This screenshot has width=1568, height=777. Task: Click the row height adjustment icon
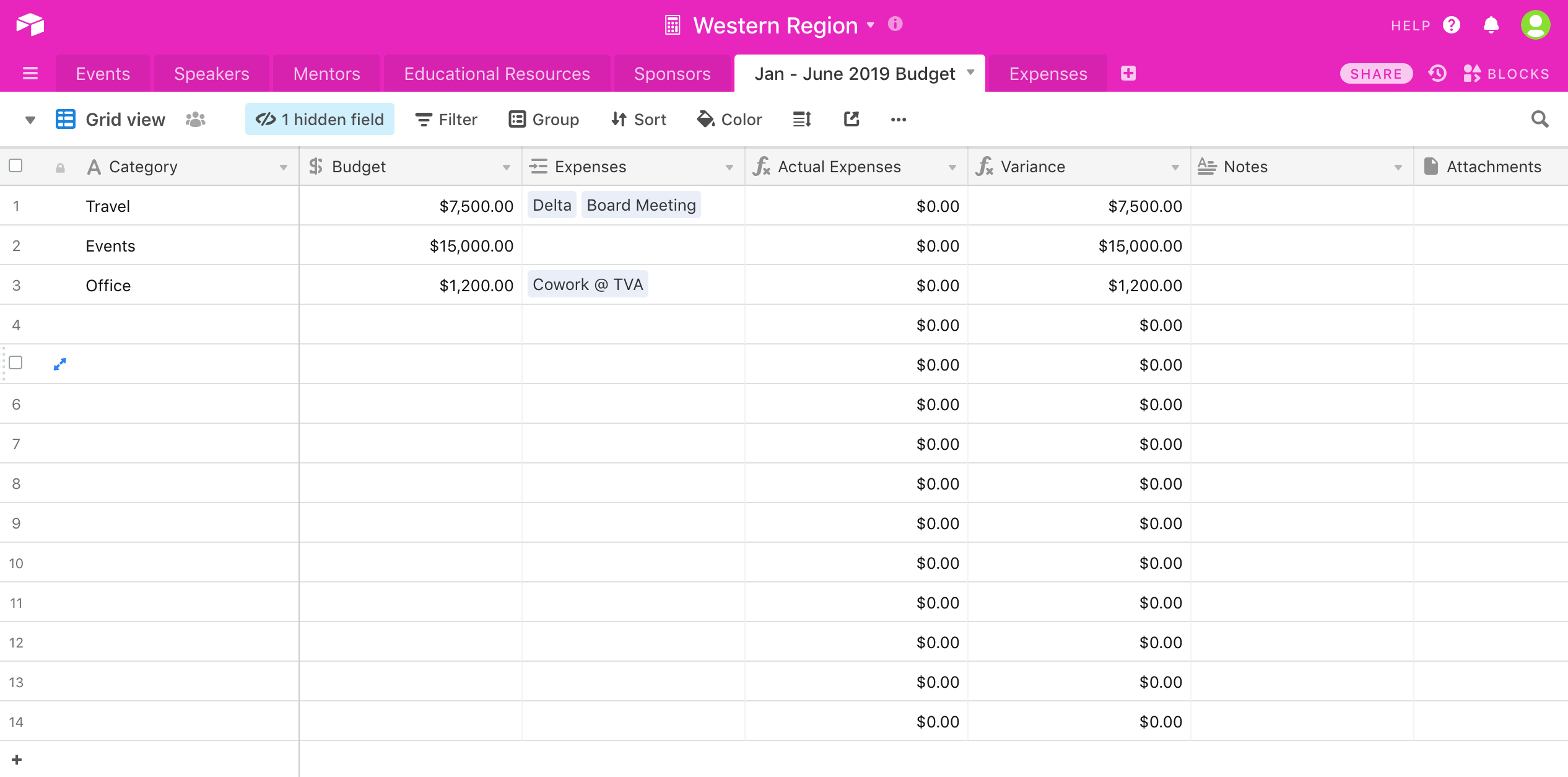[801, 119]
